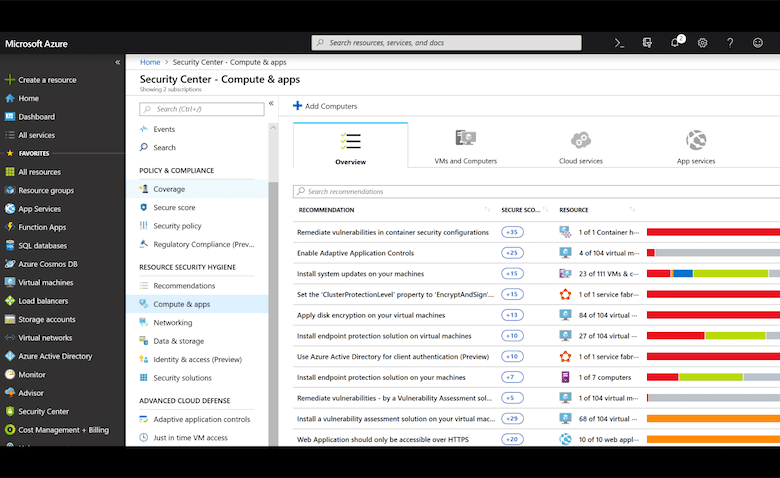Click the Advisor icon in the sidebar
Screen dimensions: 780x478
tap(9, 392)
